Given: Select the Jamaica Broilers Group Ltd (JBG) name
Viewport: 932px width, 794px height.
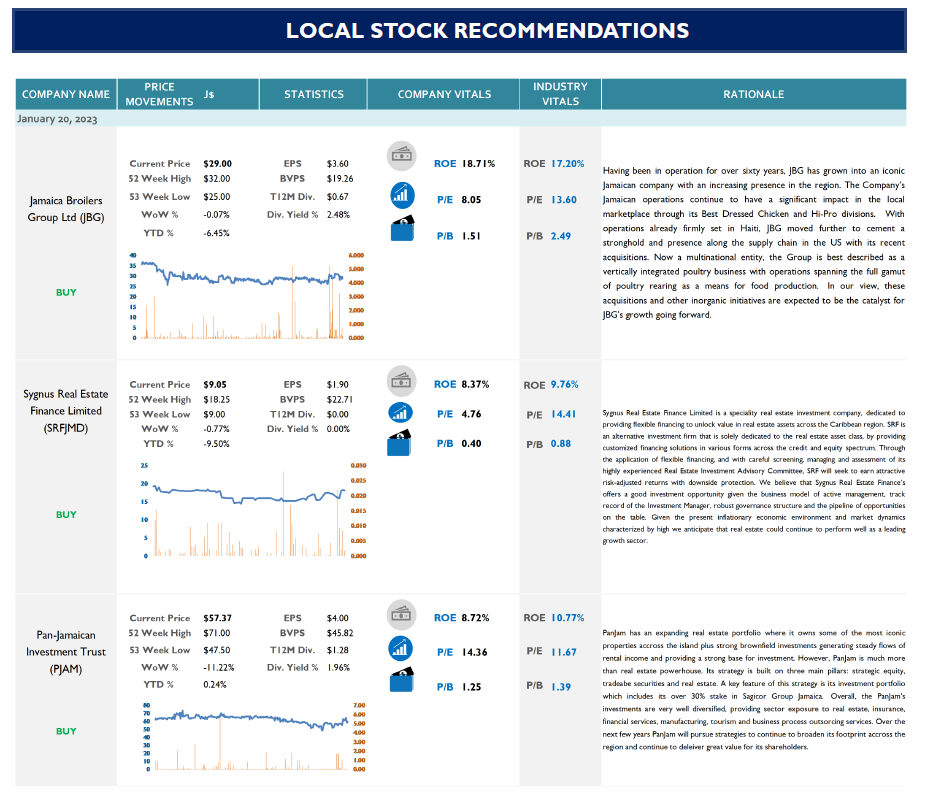Looking at the screenshot, I should 66,209.
